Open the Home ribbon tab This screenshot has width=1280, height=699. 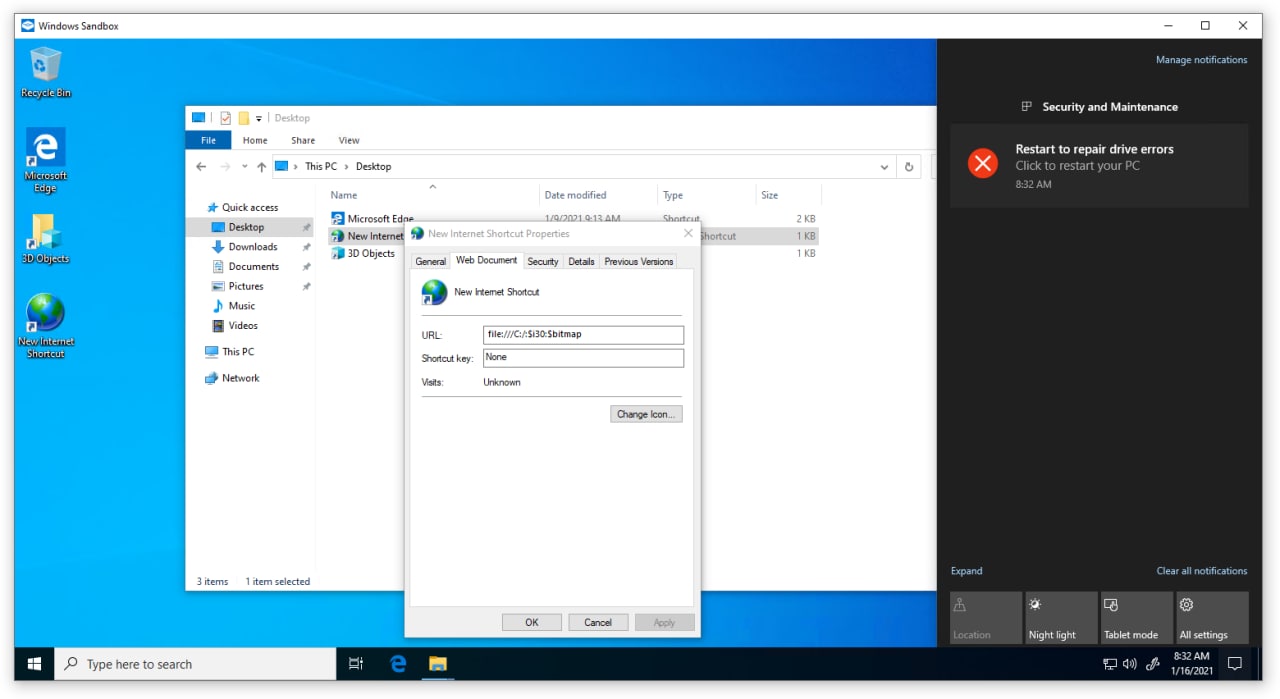[x=255, y=140]
